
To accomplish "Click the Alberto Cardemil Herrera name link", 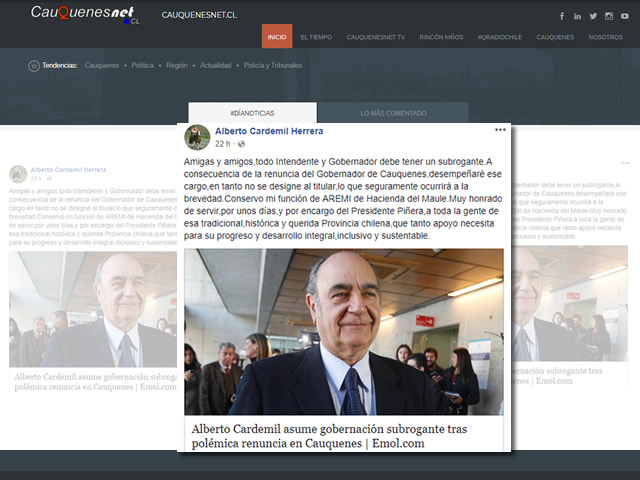I will pyautogui.click(x=269, y=131).
